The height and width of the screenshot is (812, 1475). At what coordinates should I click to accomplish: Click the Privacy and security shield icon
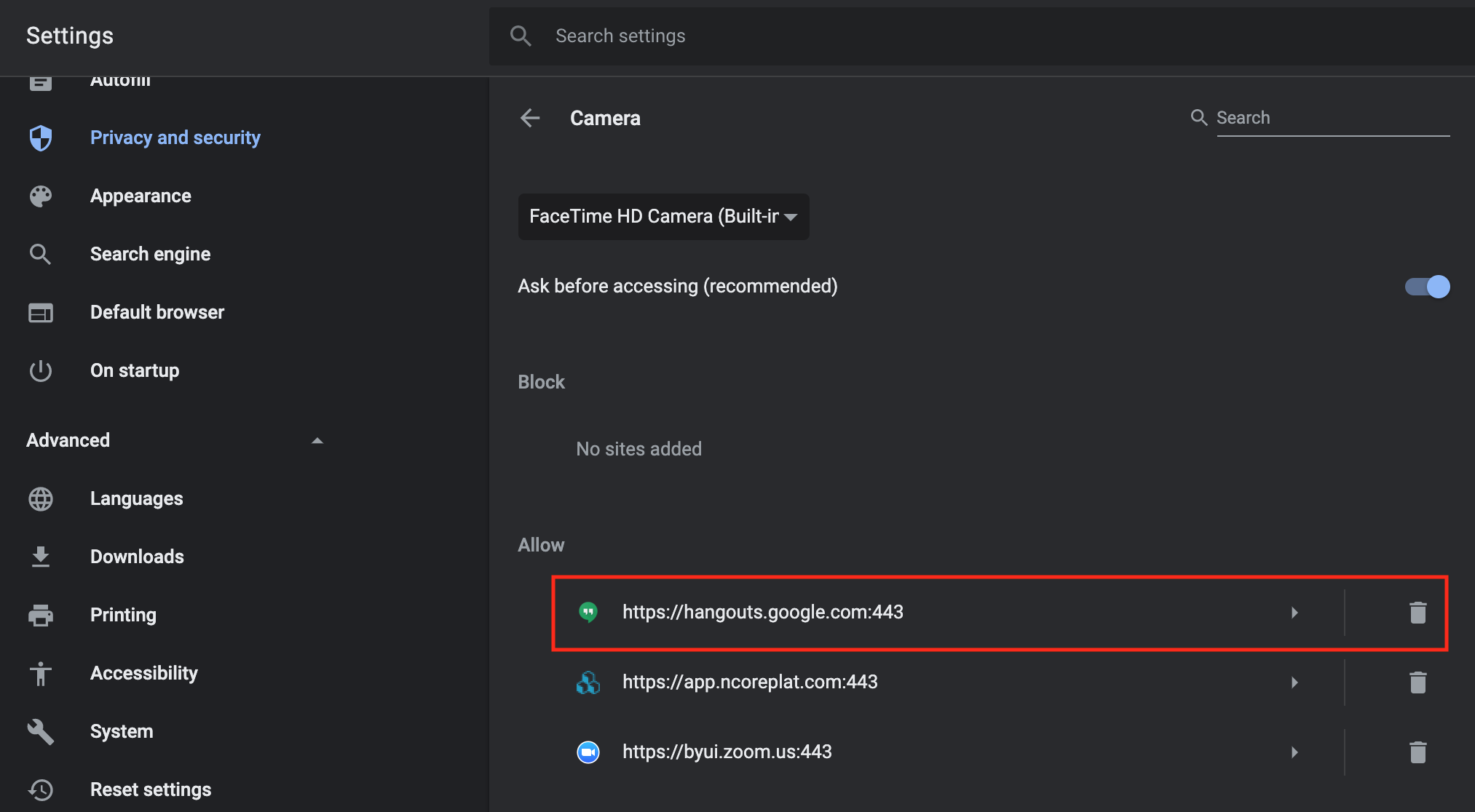point(41,138)
